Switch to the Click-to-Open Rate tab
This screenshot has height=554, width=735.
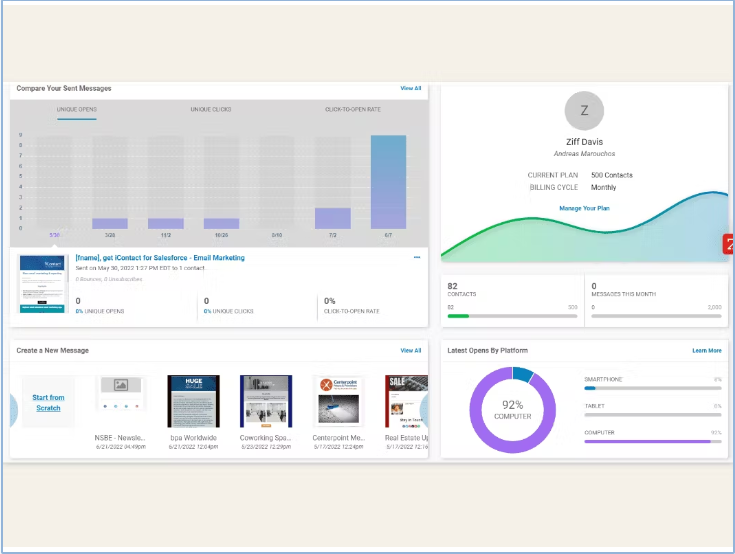(353, 109)
